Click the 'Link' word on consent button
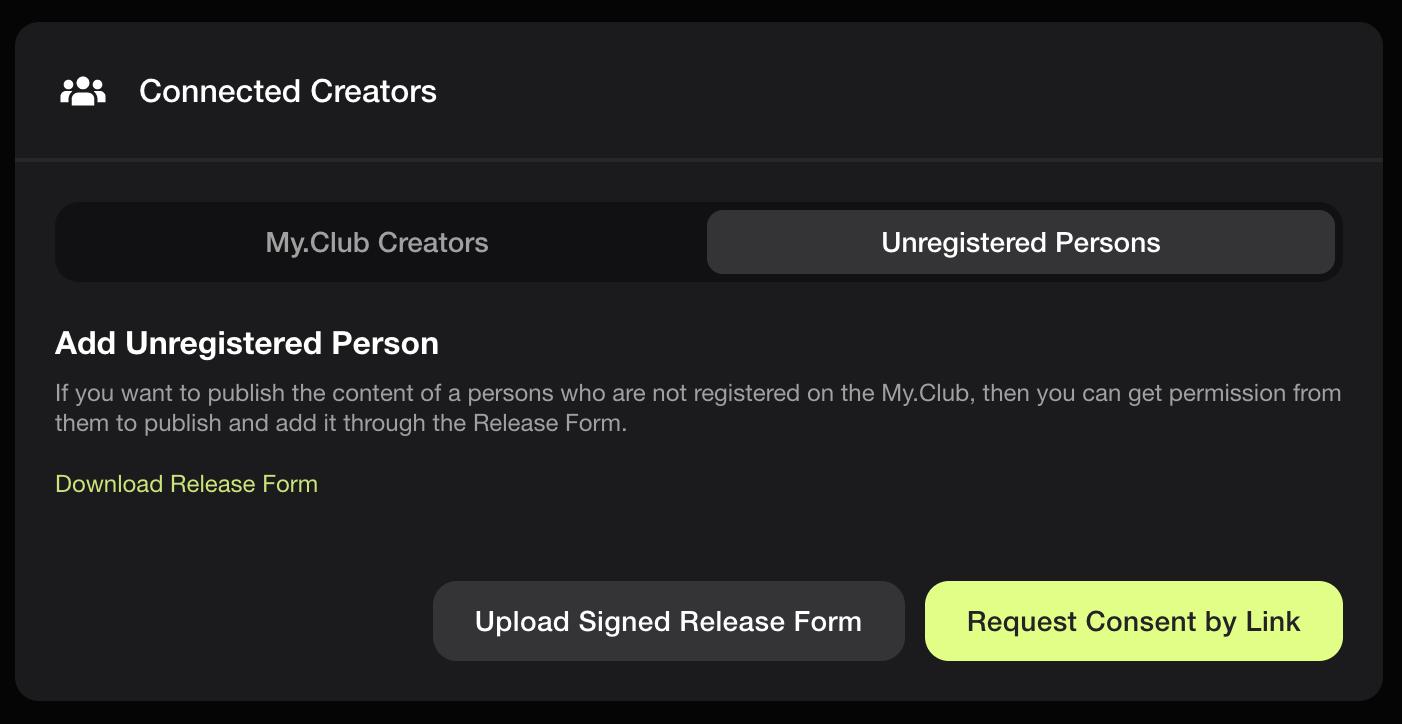Image resolution: width=1402 pixels, height=724 pixels. pyautogui.click(x=1273, y=621)
